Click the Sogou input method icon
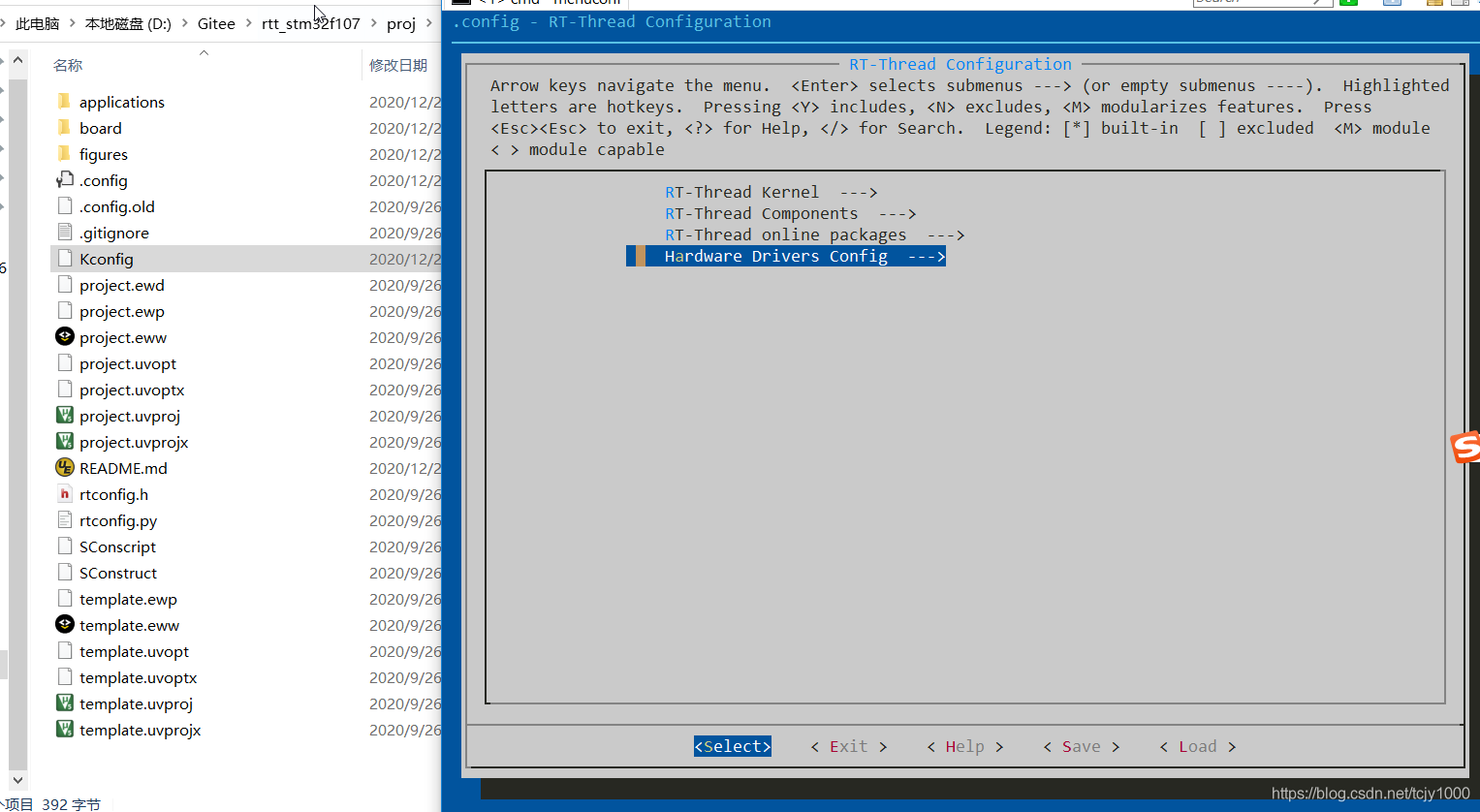Image resolution: width=1480 pixels, height=812 pixels. pyautogui.click(x=1465, y=447)
